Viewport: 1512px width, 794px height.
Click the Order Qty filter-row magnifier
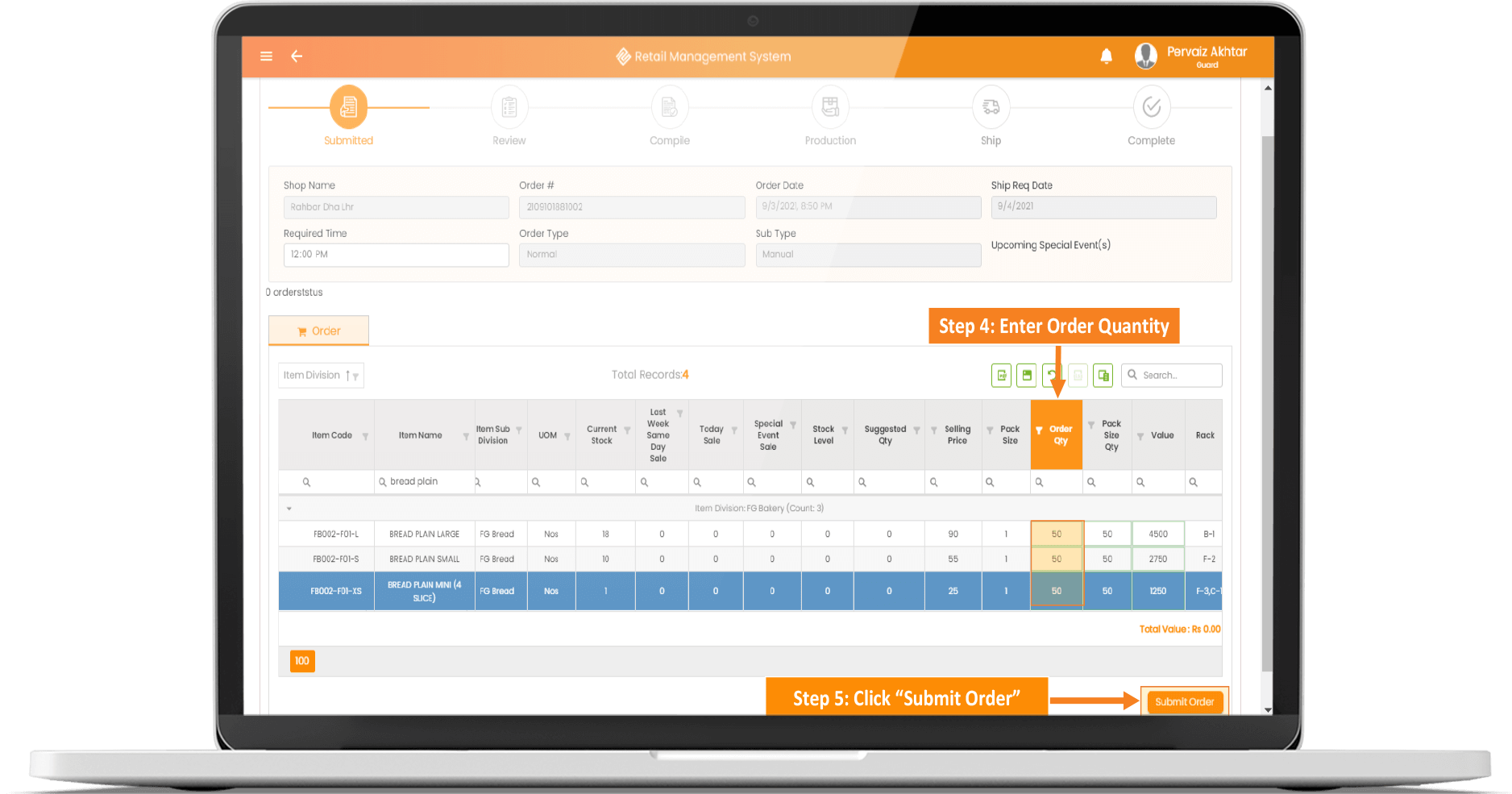1039,482
